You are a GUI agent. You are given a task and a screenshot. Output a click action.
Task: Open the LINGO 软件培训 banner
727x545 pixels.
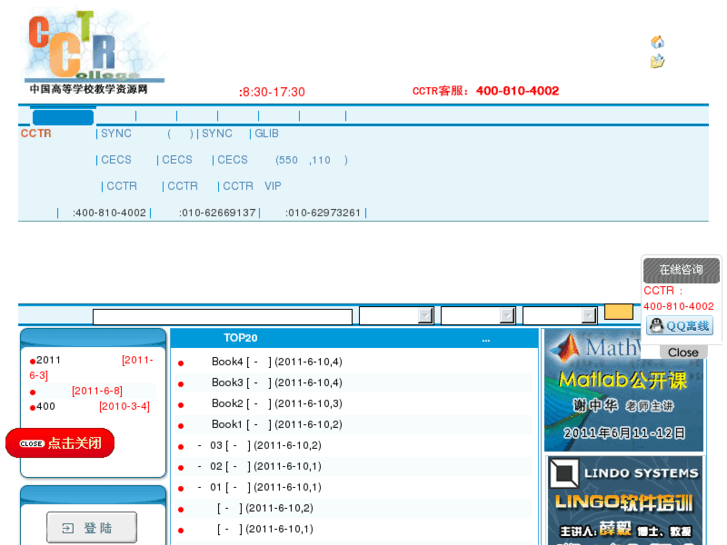click(x=624, y=500)
